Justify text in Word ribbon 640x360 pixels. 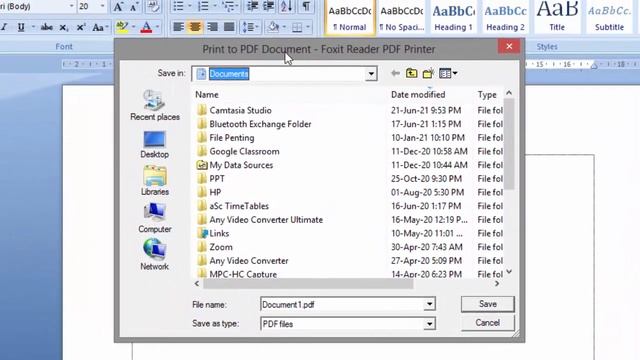229,27
